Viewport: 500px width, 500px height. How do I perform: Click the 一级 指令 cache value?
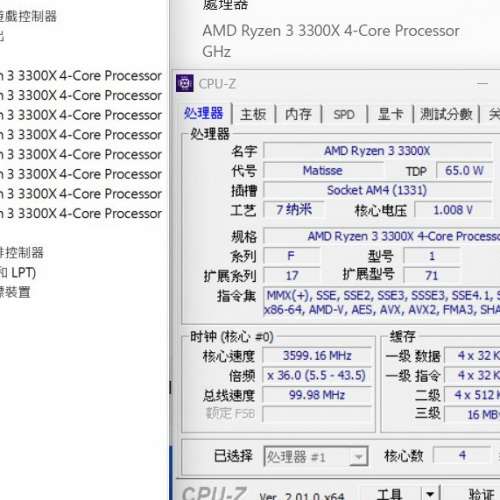click(473, 375)
